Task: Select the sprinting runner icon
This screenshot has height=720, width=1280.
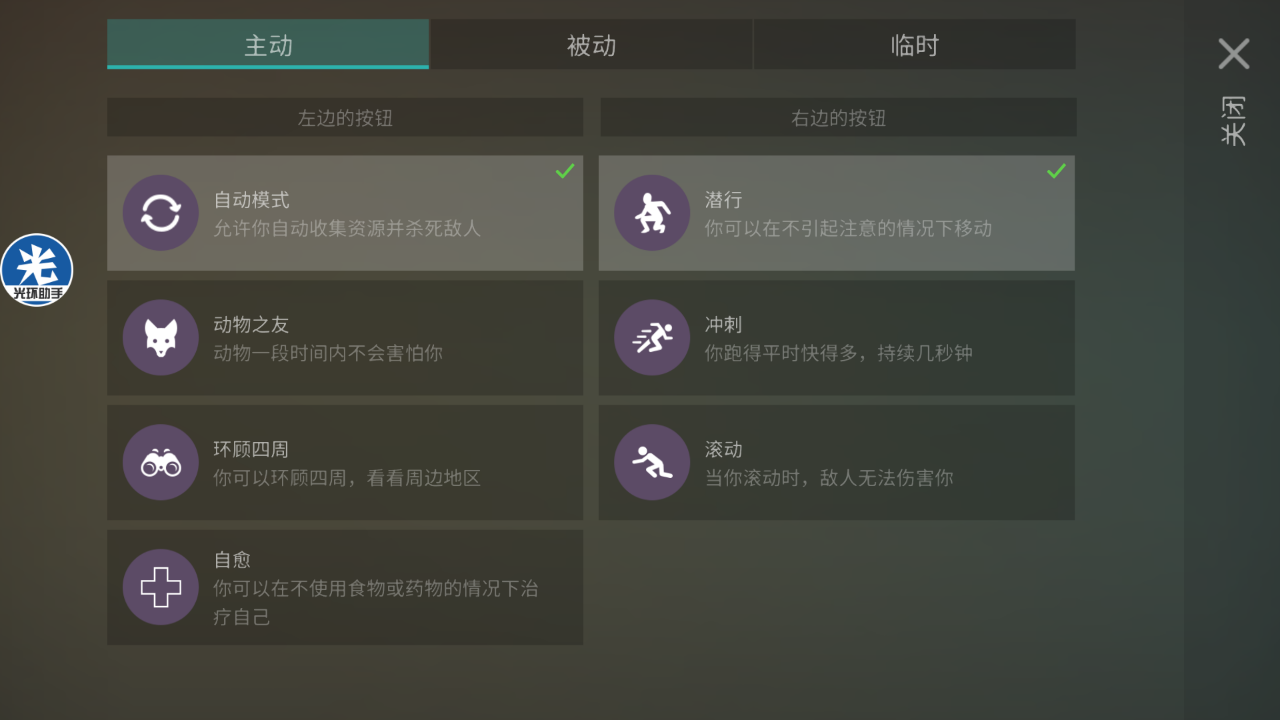Action: [652, 338]
